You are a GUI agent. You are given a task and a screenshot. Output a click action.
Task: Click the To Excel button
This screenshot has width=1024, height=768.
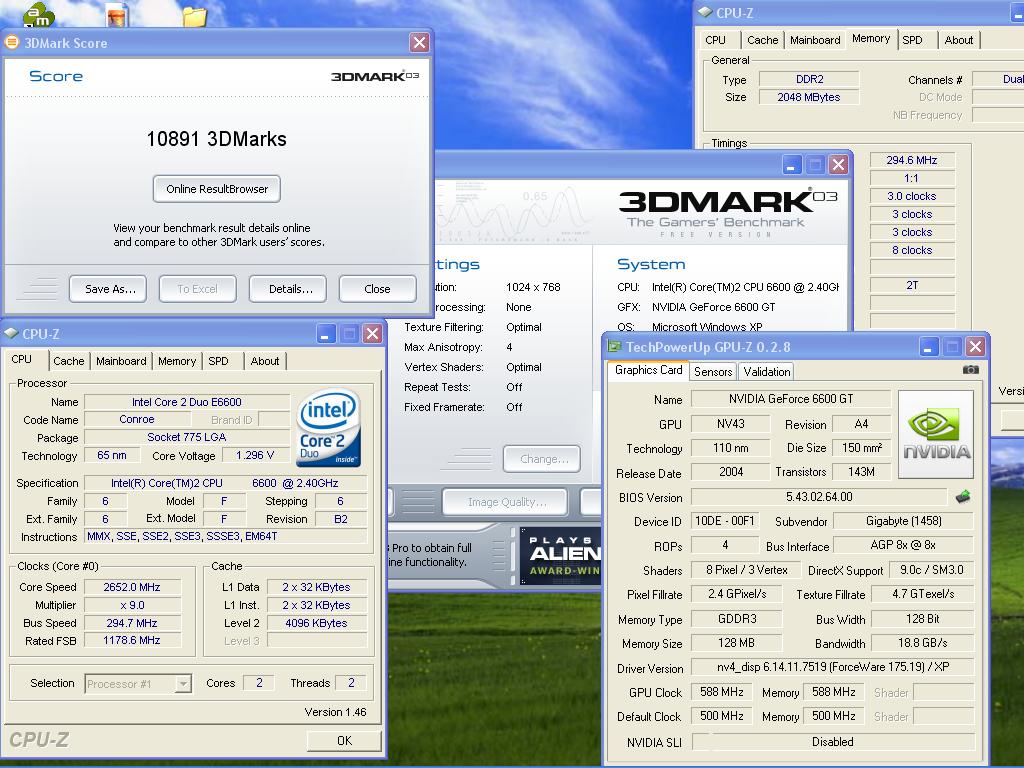[x=197, y=289]
